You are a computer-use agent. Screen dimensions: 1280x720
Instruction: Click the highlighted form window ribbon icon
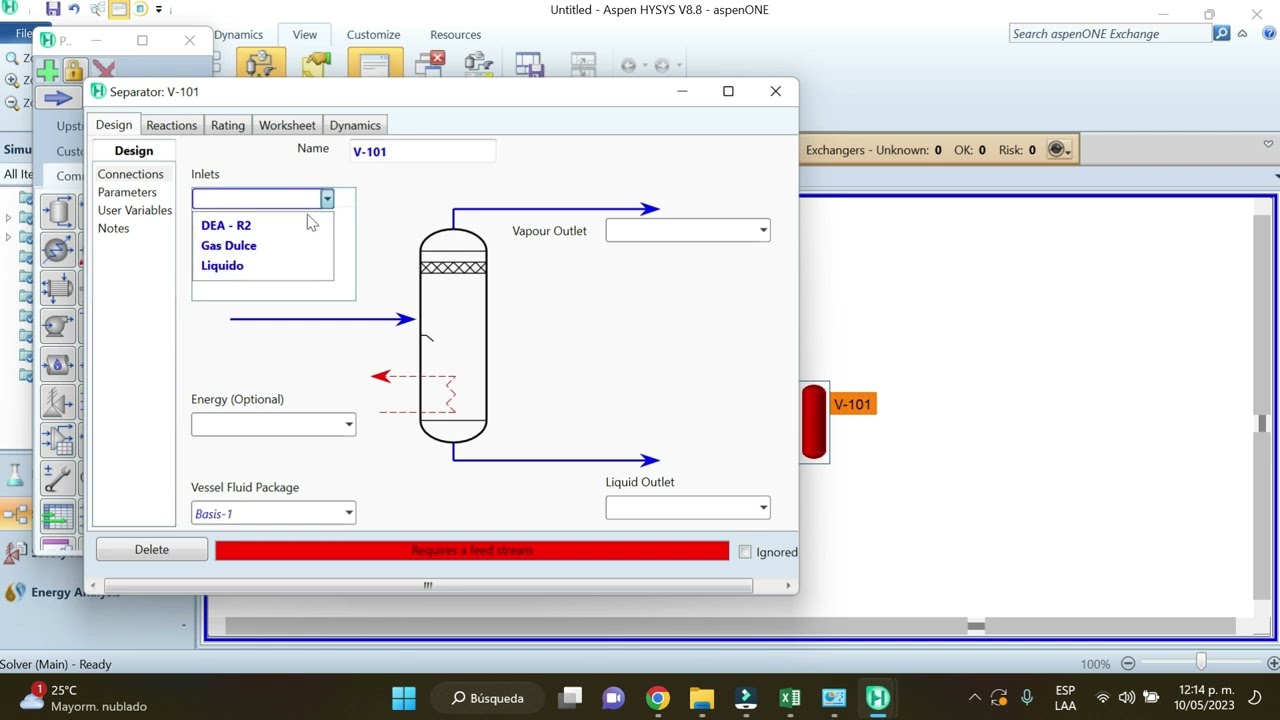click(374, 64)
